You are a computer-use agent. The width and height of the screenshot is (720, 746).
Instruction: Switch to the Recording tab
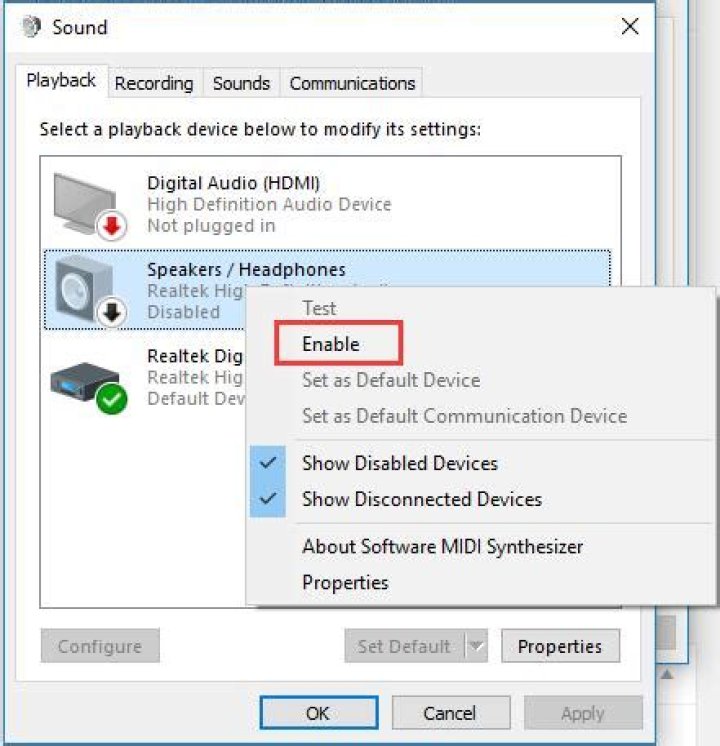coord(154,83)
